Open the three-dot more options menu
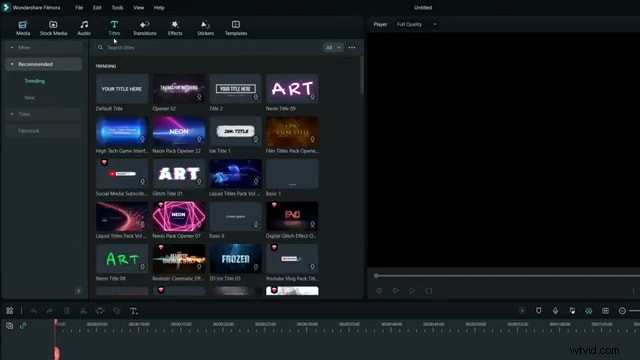Viewport: 640px width, 360px height. coord(352,47)
